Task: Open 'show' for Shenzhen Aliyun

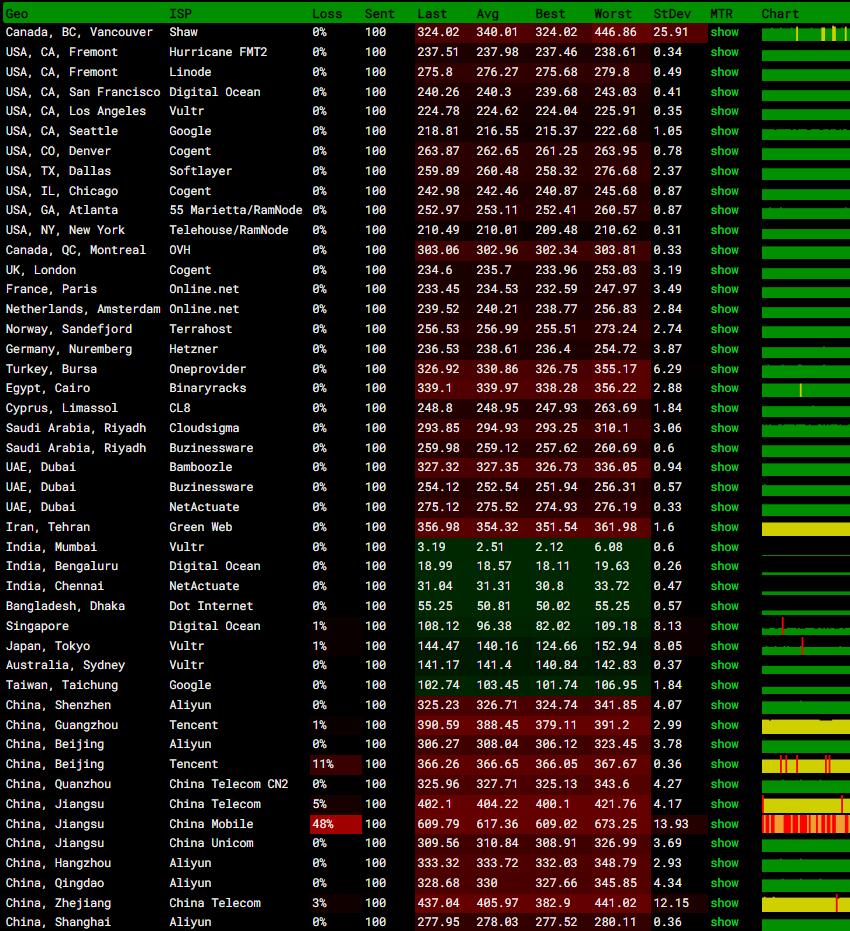Action: click(724, 705)
